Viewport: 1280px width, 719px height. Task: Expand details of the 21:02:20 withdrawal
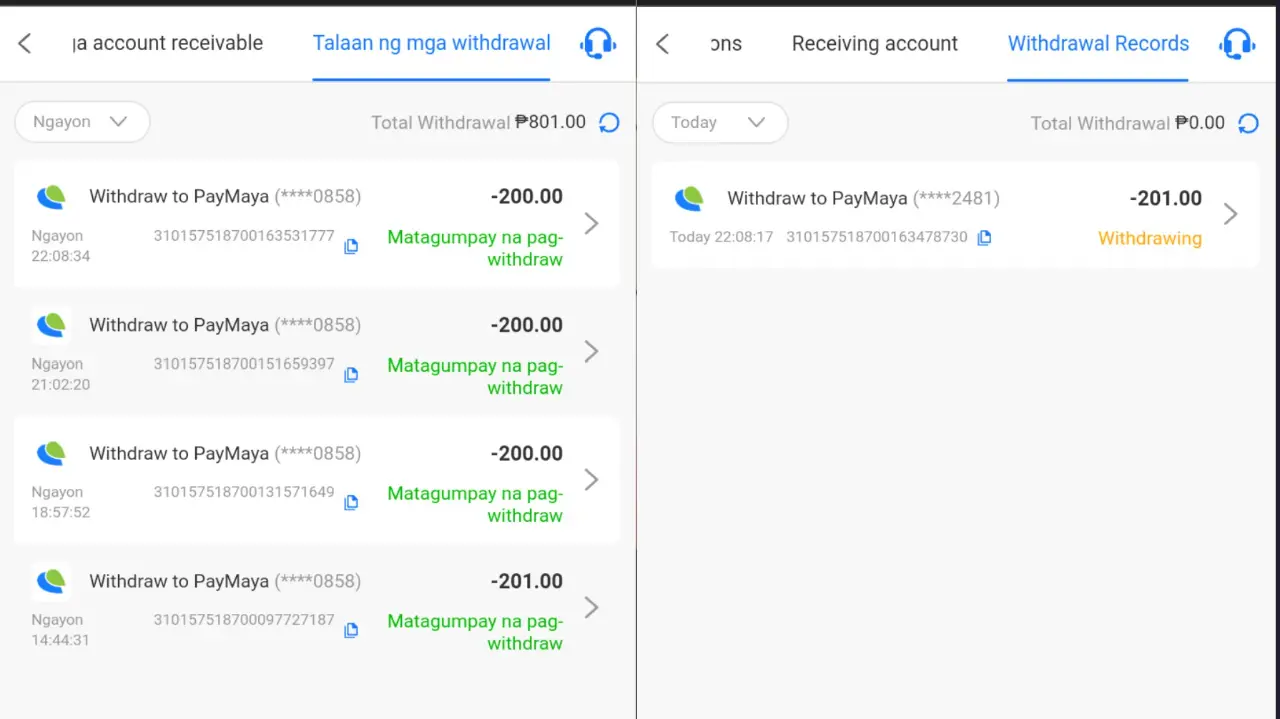592,351
